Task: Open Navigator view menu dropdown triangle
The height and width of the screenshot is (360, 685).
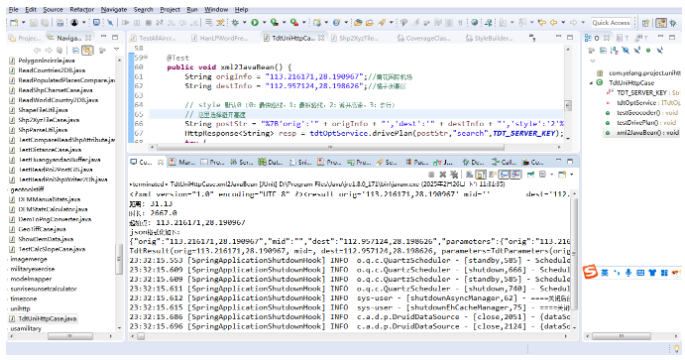Action: pyautogui.click(x=116, y=50)
